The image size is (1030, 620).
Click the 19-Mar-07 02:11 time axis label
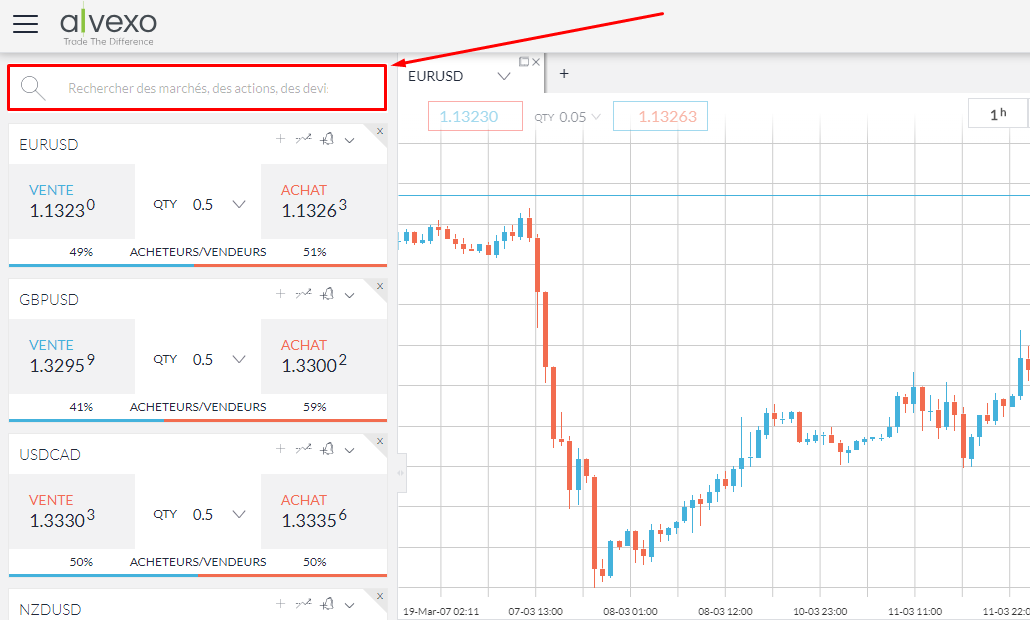tap(441, 611)
